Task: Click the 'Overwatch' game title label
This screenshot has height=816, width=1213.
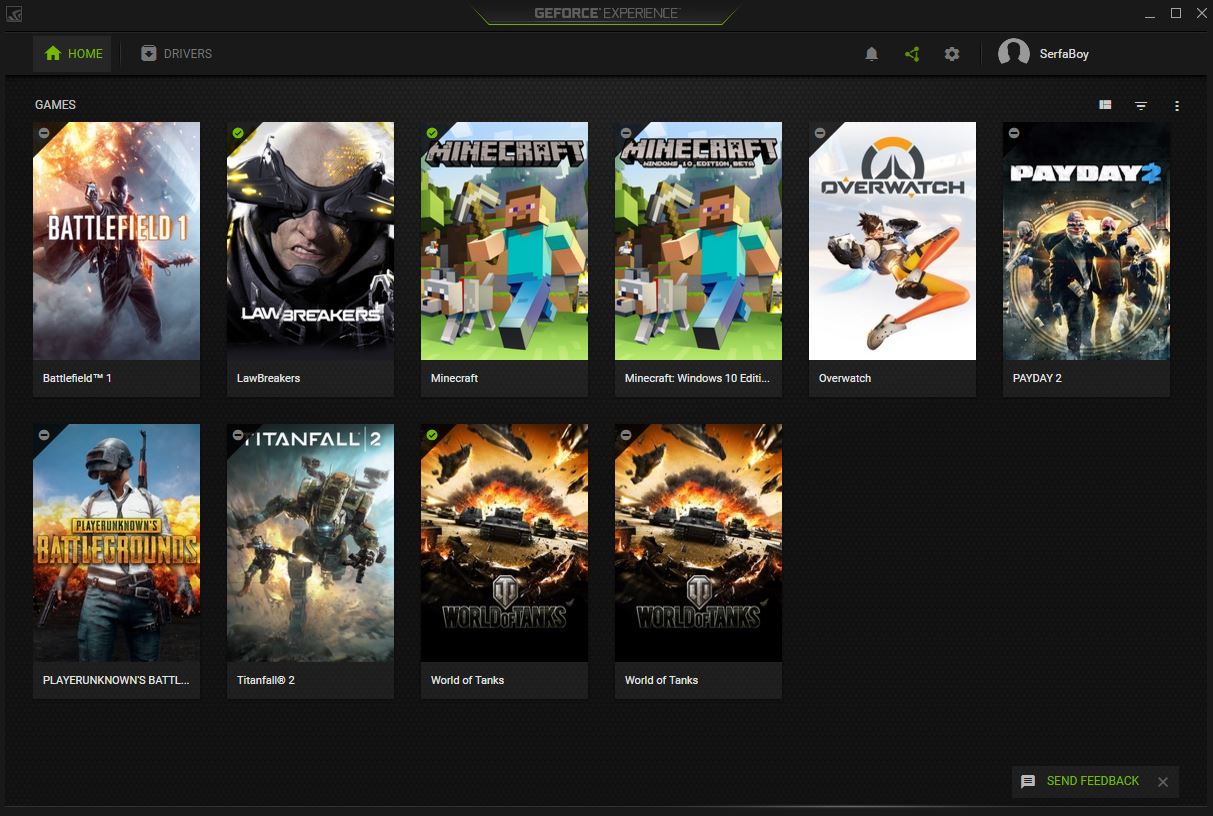Action: coord(845,379)
